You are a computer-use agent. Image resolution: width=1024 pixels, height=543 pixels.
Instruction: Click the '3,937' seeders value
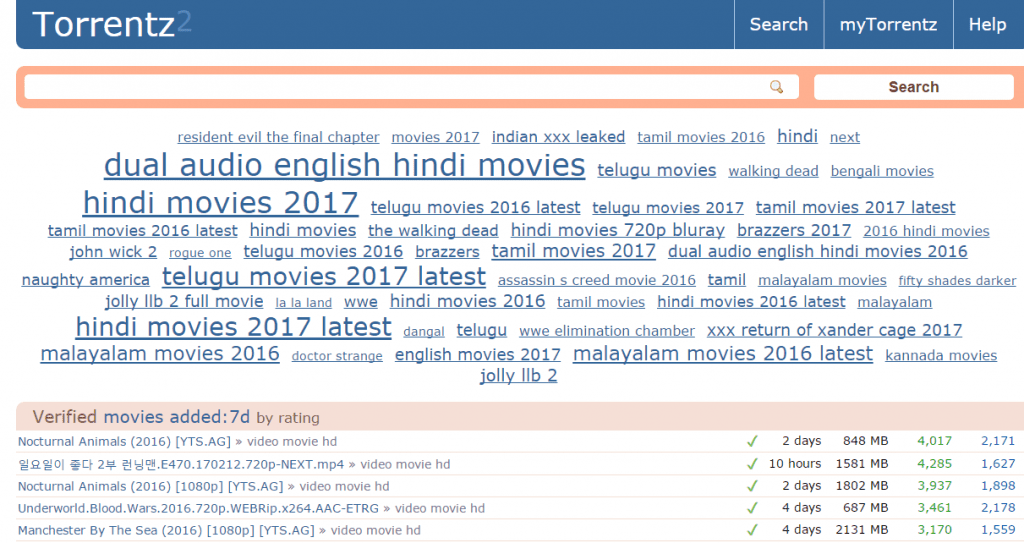(x=935, y=485)
